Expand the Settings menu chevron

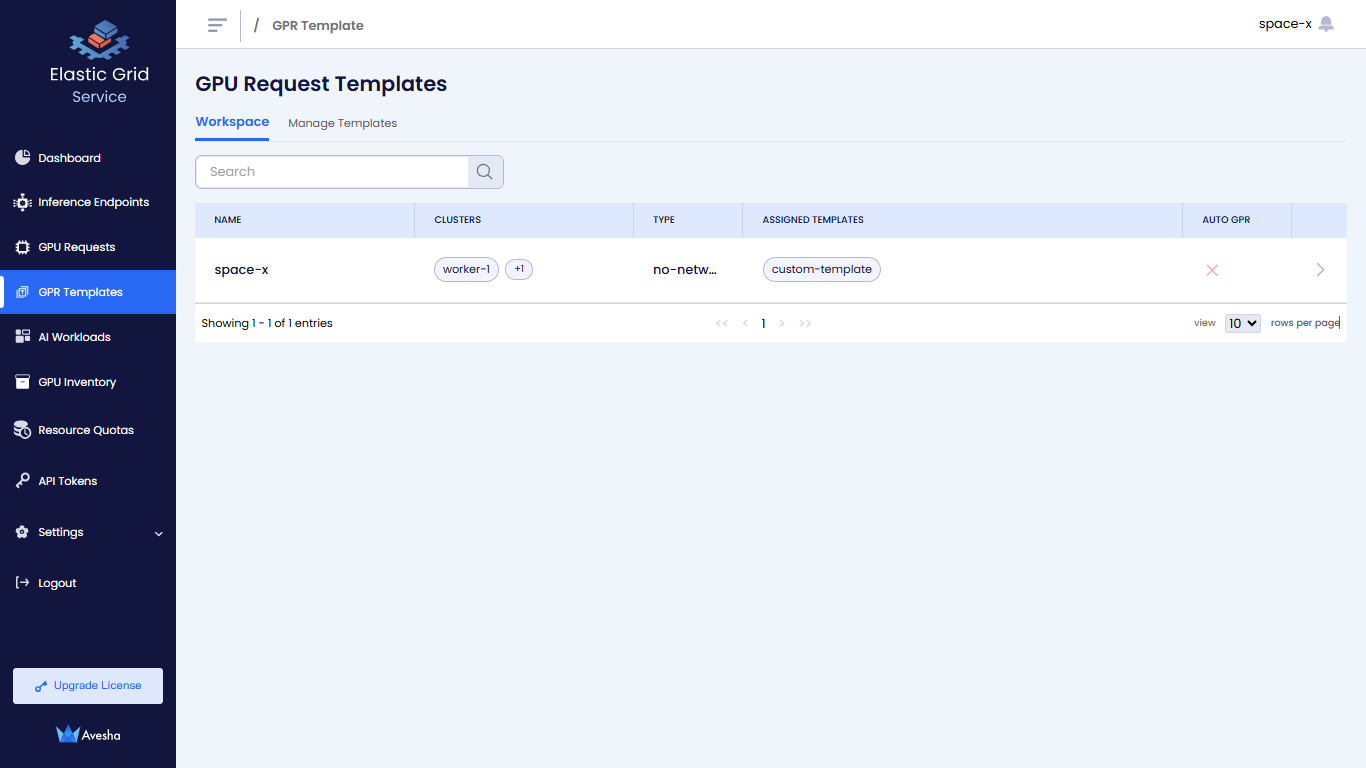click(158, 533)
